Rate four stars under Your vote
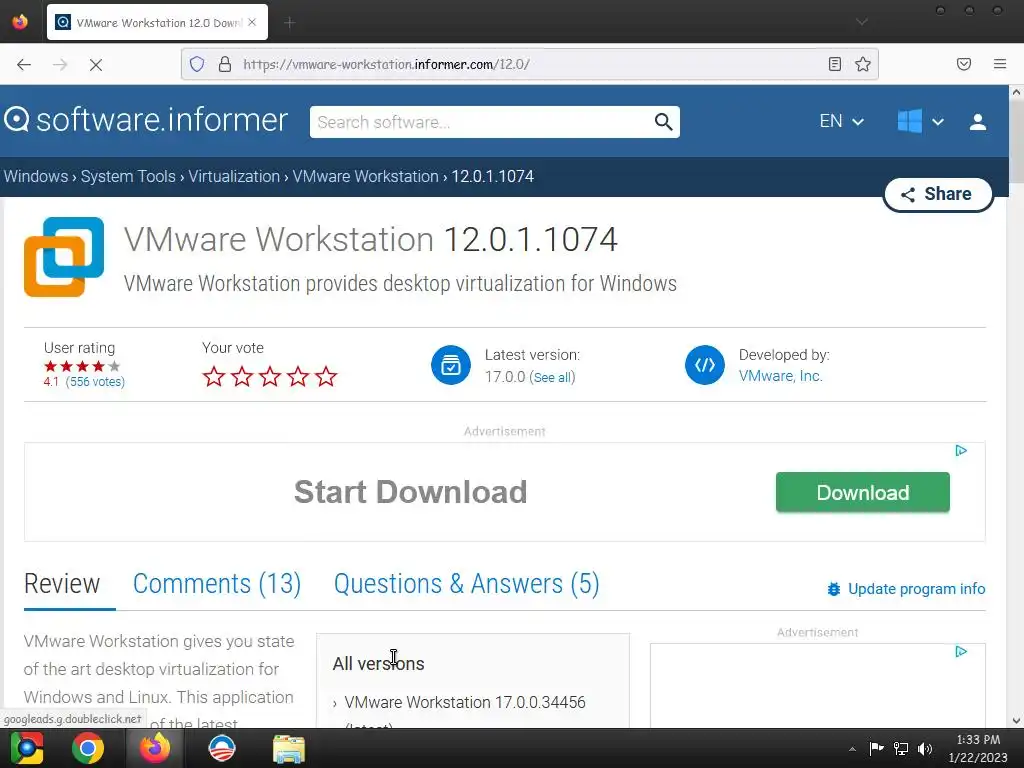 (298, 377)
